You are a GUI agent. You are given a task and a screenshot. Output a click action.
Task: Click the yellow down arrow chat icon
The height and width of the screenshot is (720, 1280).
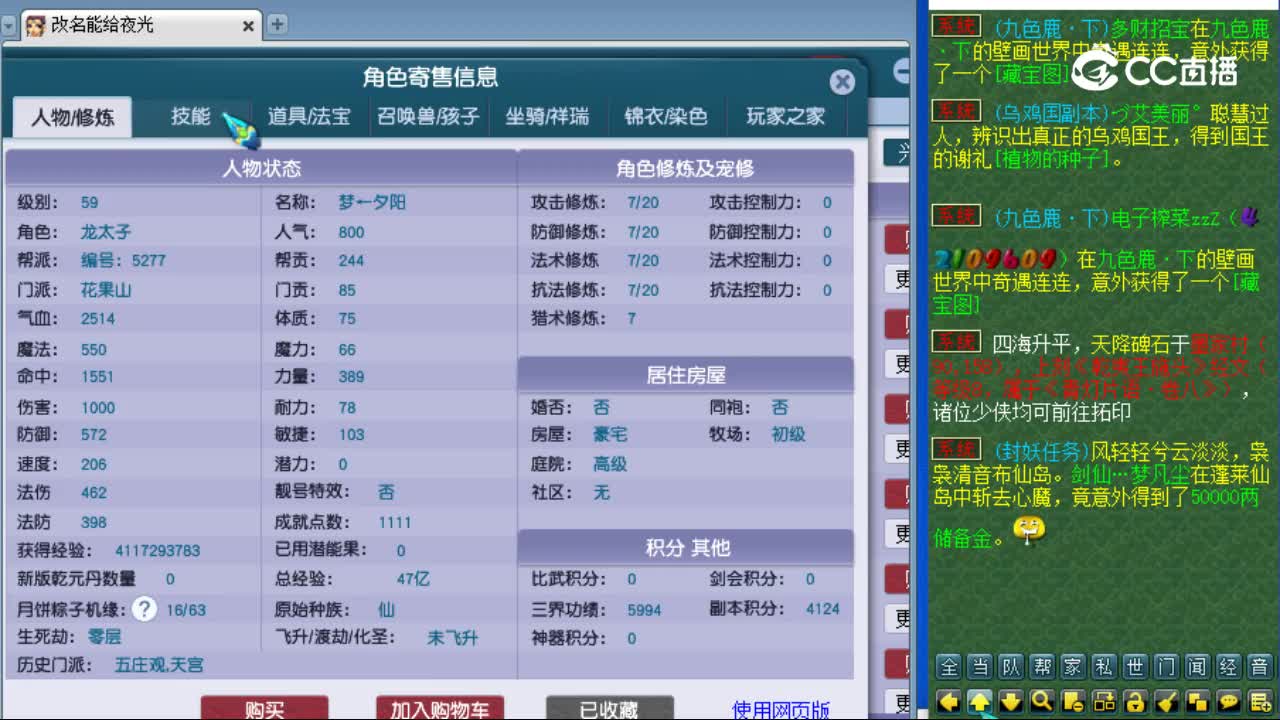click(x=1011, y=701)
